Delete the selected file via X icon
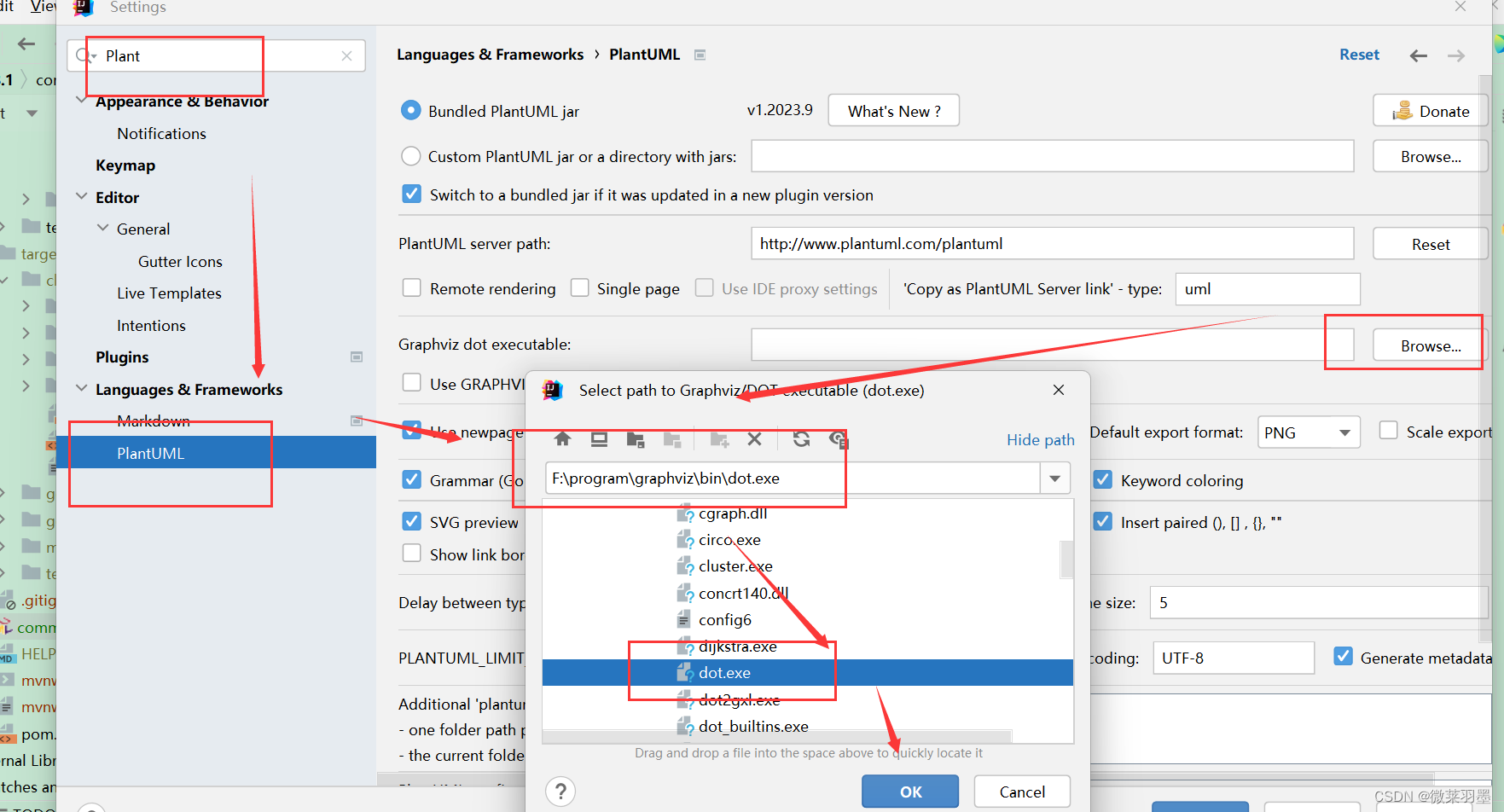The image size is (1504, 812). [754, 439]
